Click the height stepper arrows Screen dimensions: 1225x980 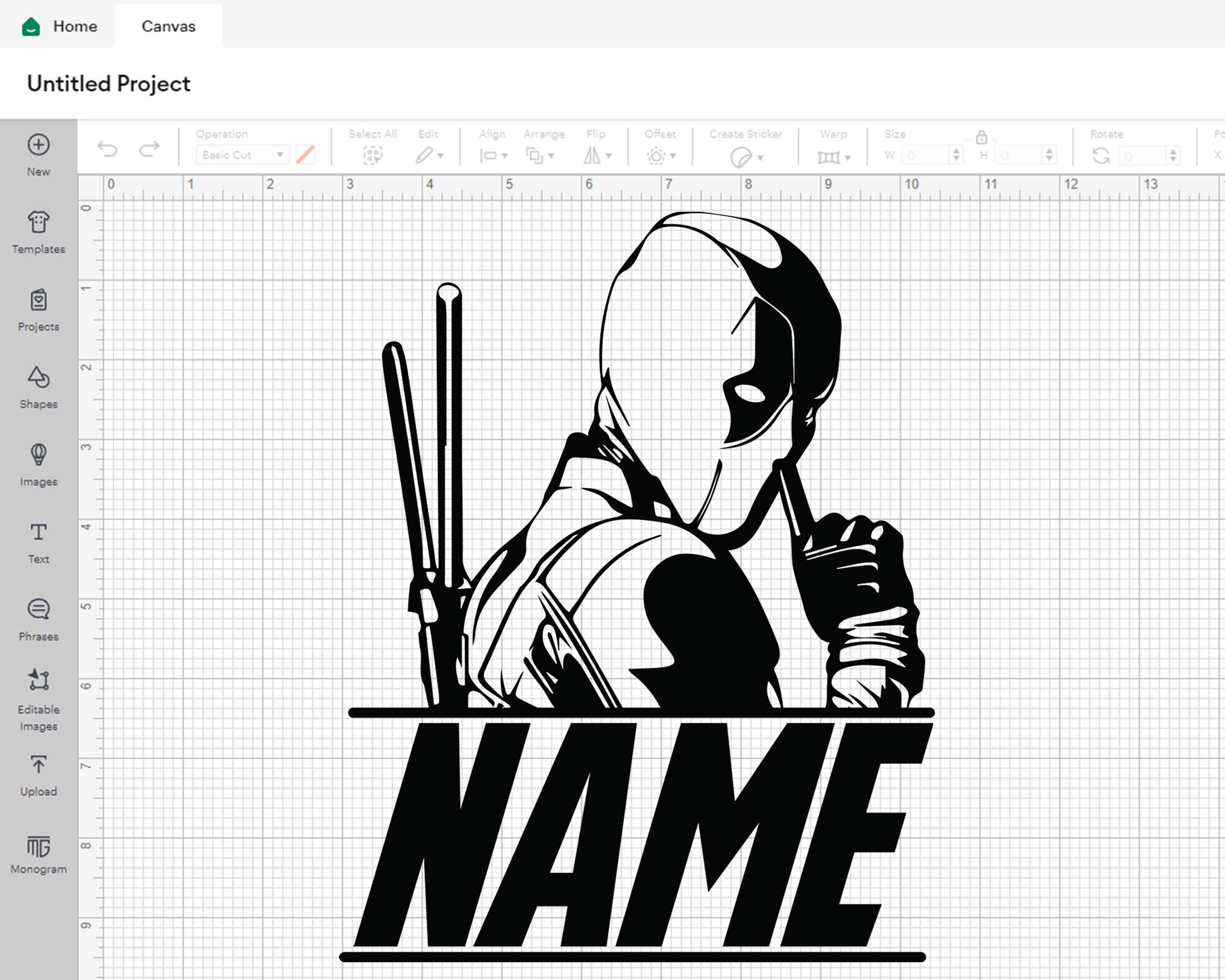pos(1049,155)
